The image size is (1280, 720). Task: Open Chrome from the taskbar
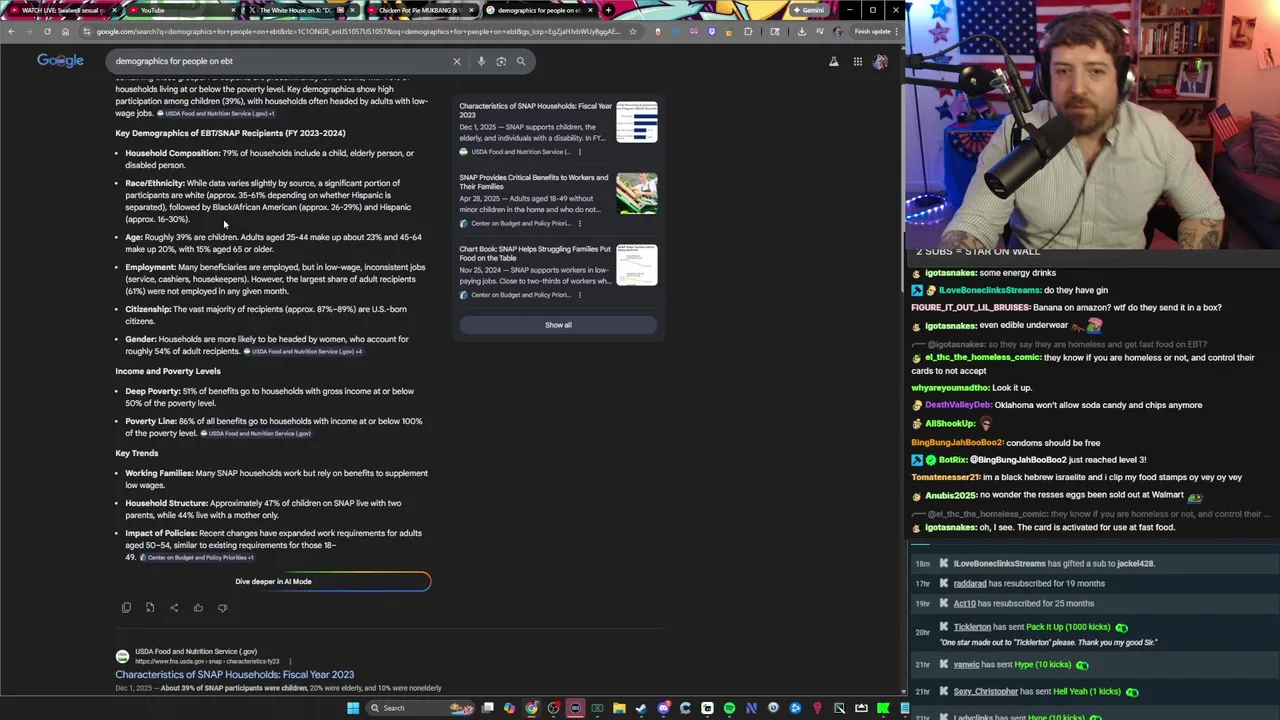(531, 708)
